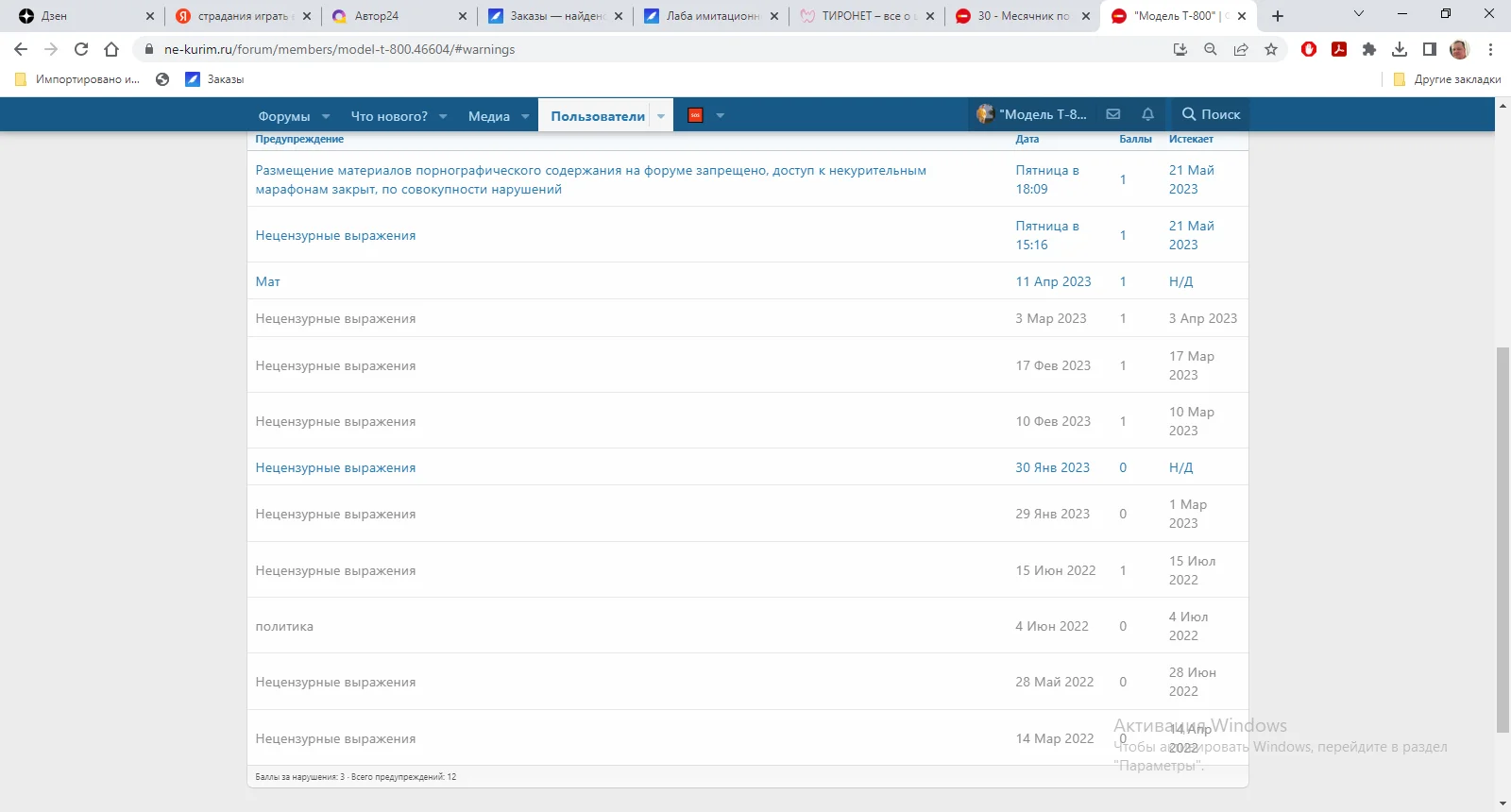Open the Поиск forum search
The width and height of the screenshot is (1511, 812).
(1211, 114)
